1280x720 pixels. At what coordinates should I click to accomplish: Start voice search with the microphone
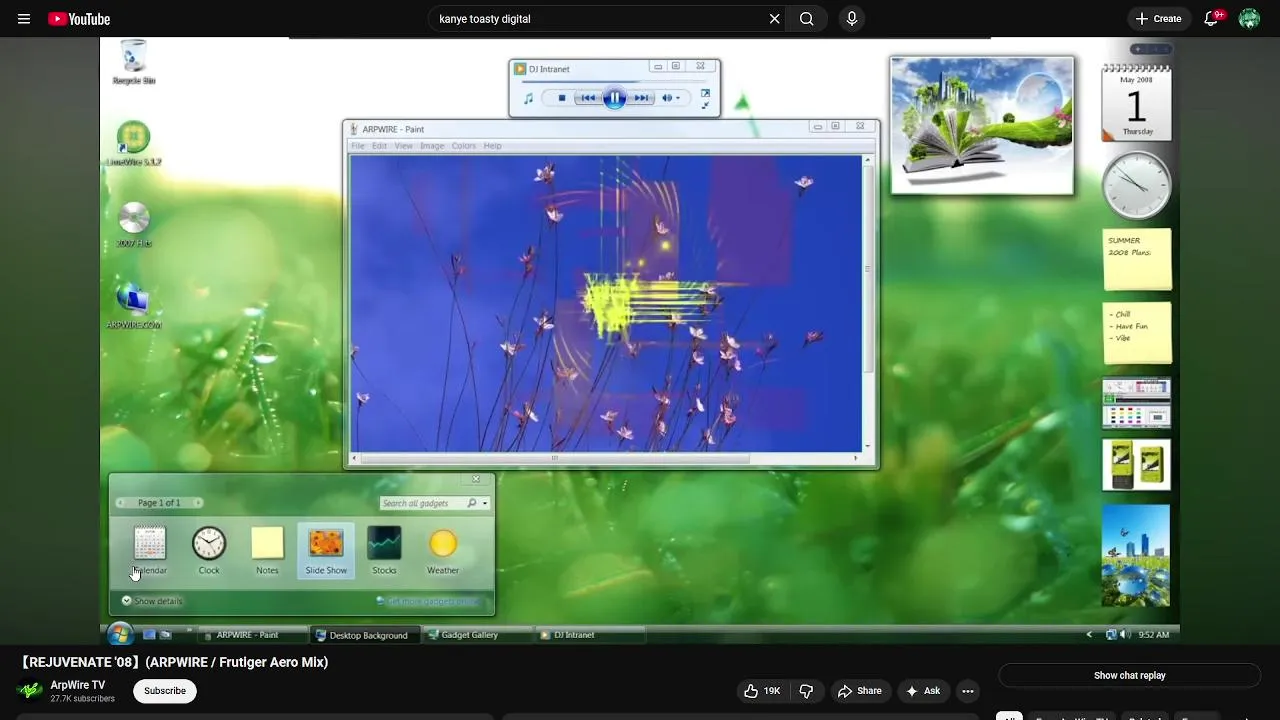tap(851, 19)
